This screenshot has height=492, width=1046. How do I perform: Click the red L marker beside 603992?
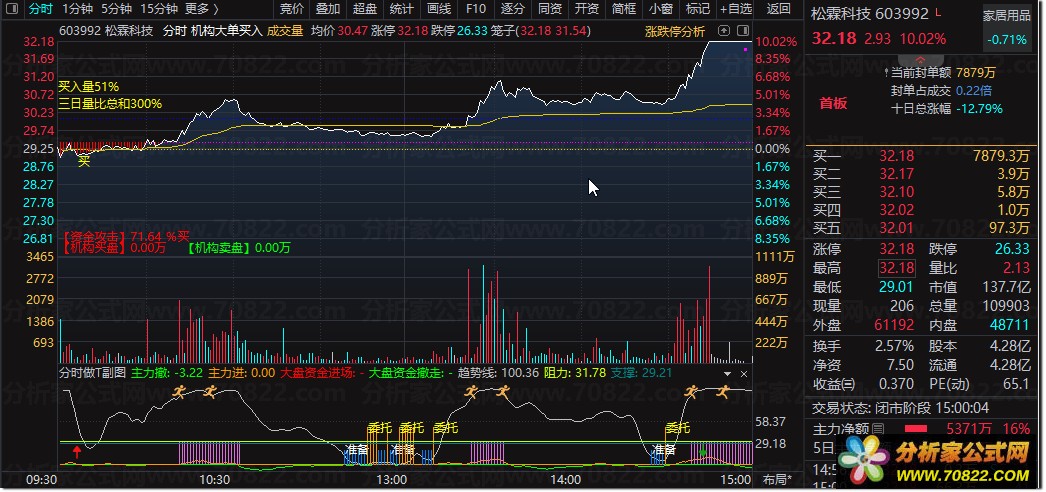tap(939, 12)
